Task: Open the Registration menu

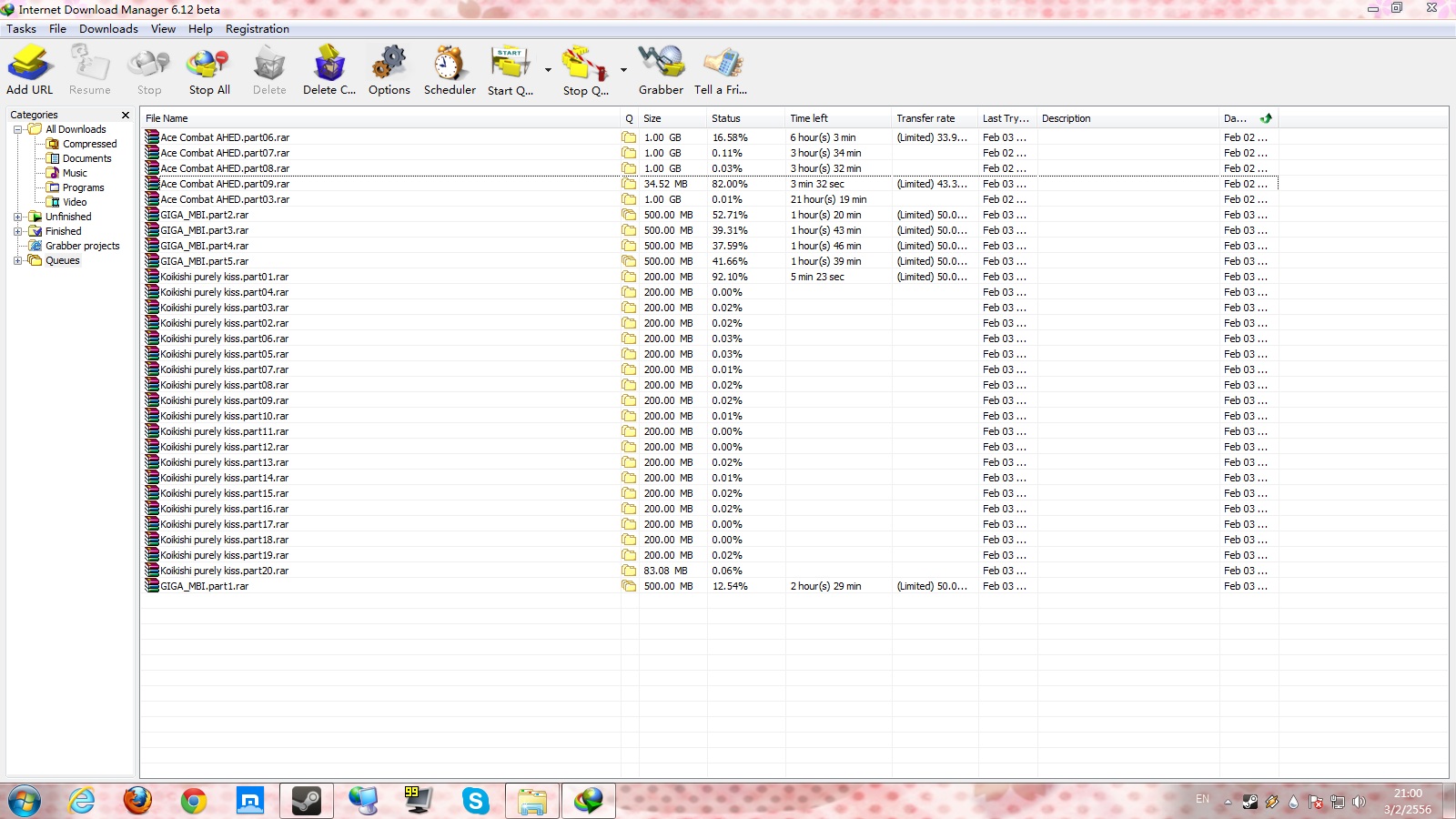Action: [258, 29]
